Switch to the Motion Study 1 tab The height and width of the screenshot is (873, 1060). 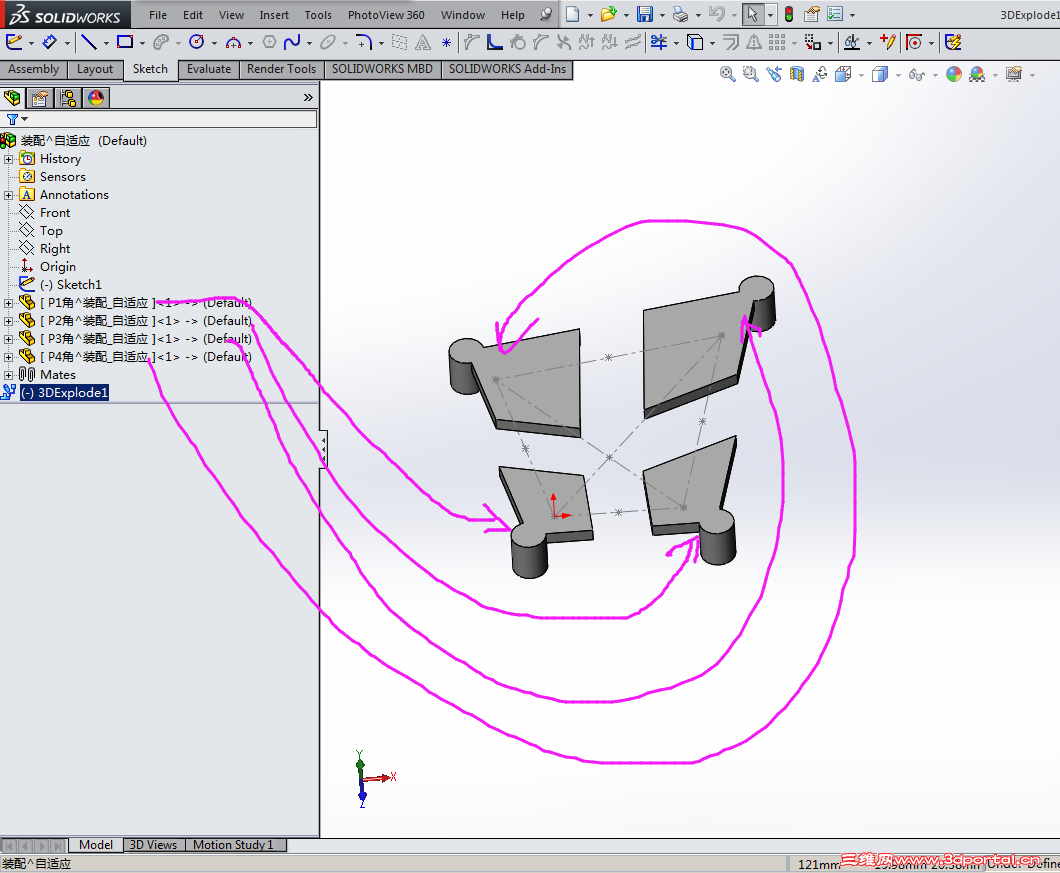click(x=233, y=845)
